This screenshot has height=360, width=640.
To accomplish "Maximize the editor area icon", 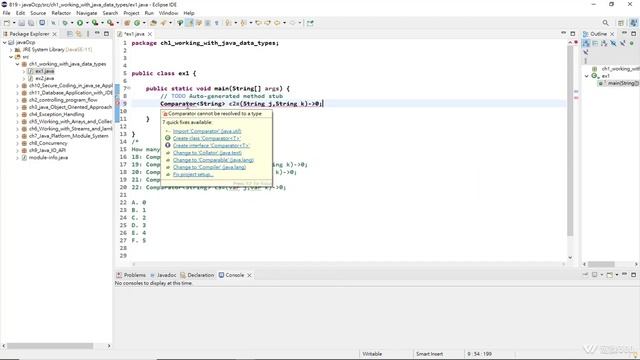I will 573,33.
